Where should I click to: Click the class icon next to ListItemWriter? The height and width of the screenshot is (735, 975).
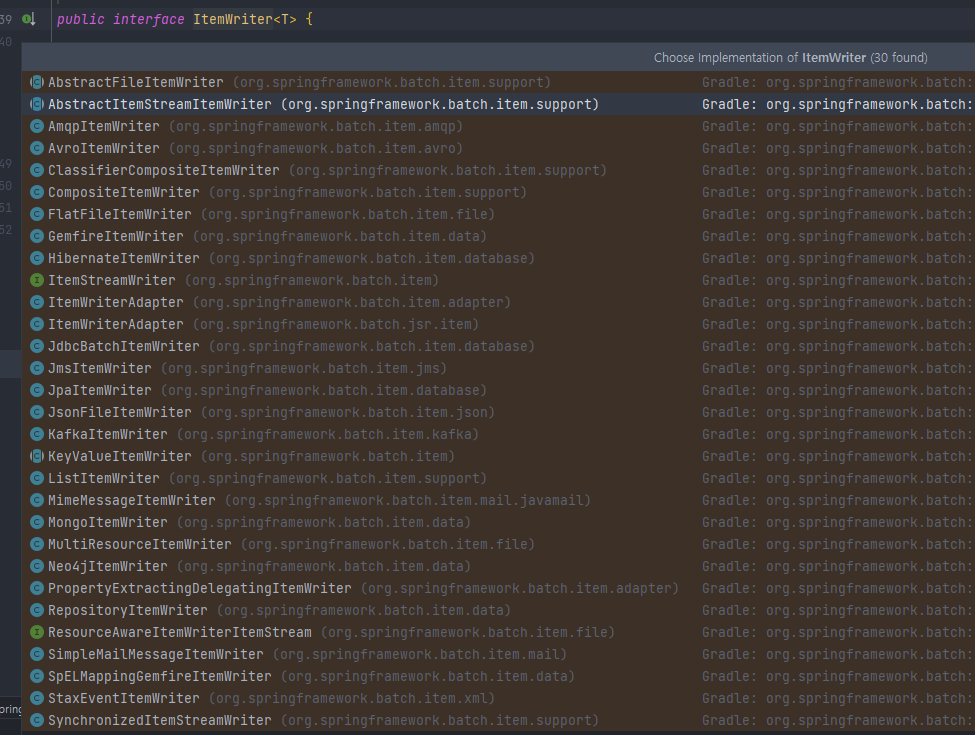[37, 478]
